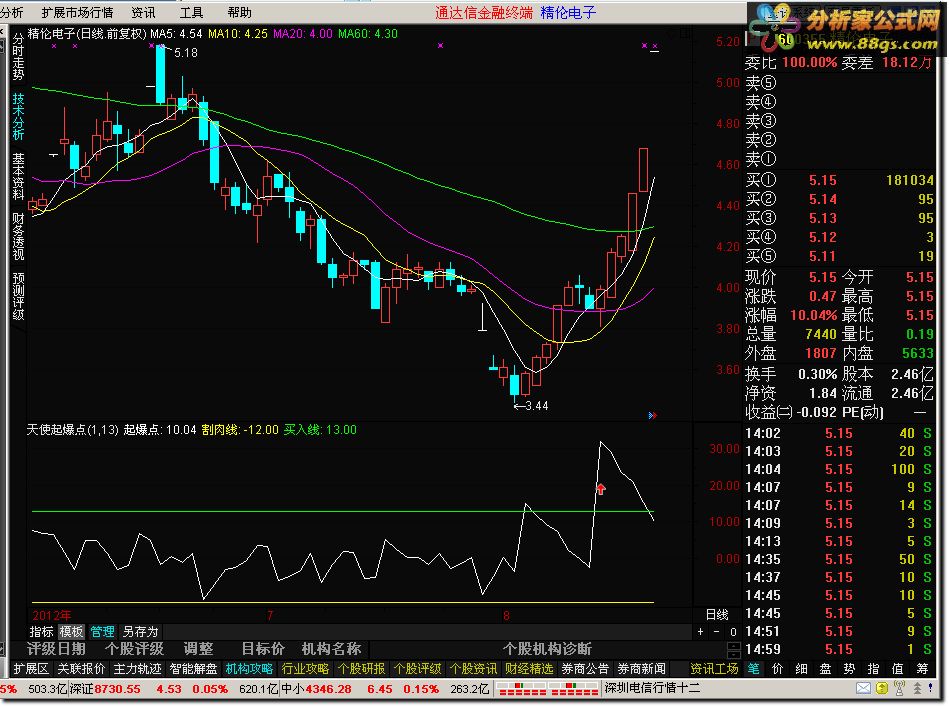Open the mail message icon in status bar
The image size is (949, 706).
tap(863, 688)
